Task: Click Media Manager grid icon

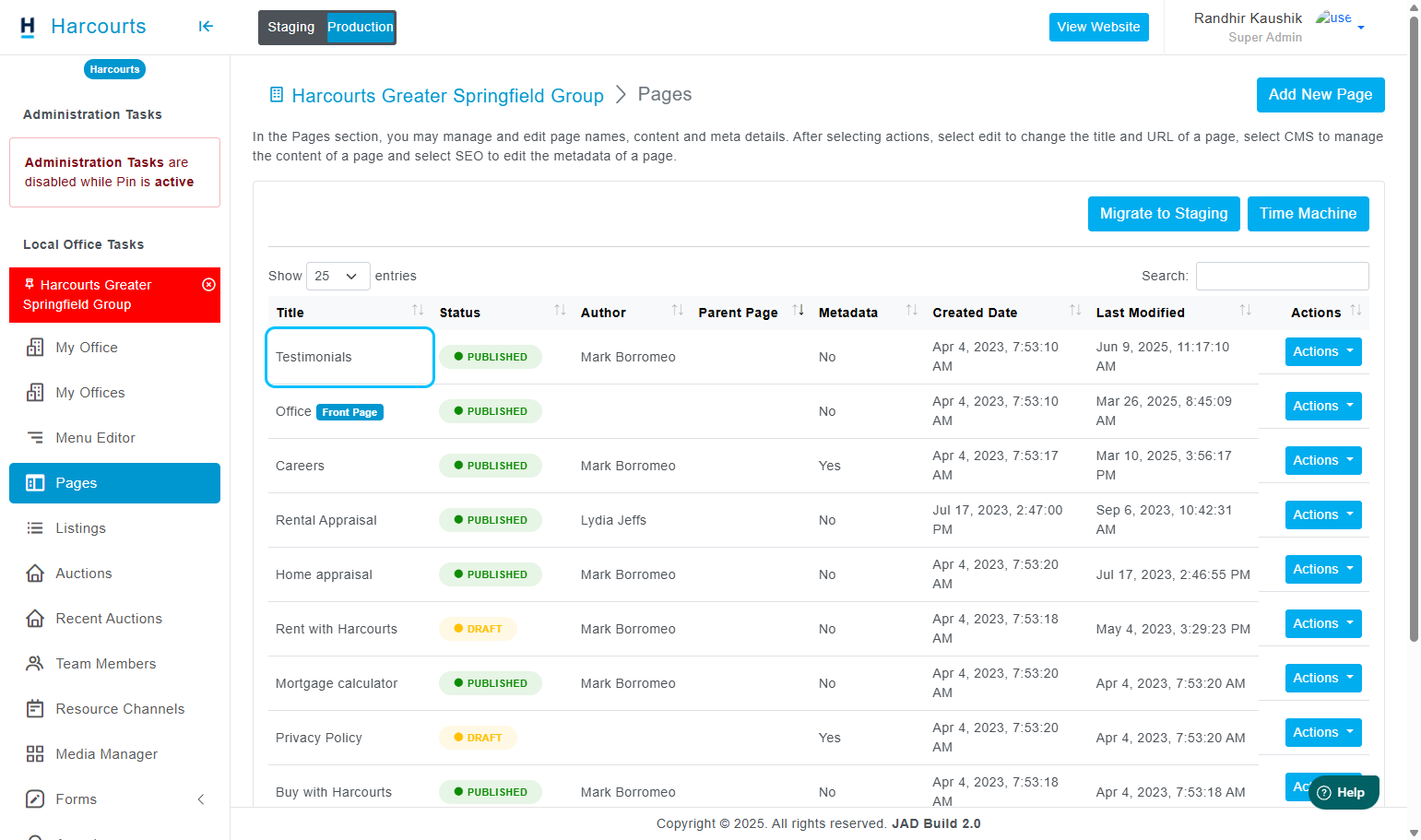Action: click(35, 754)
